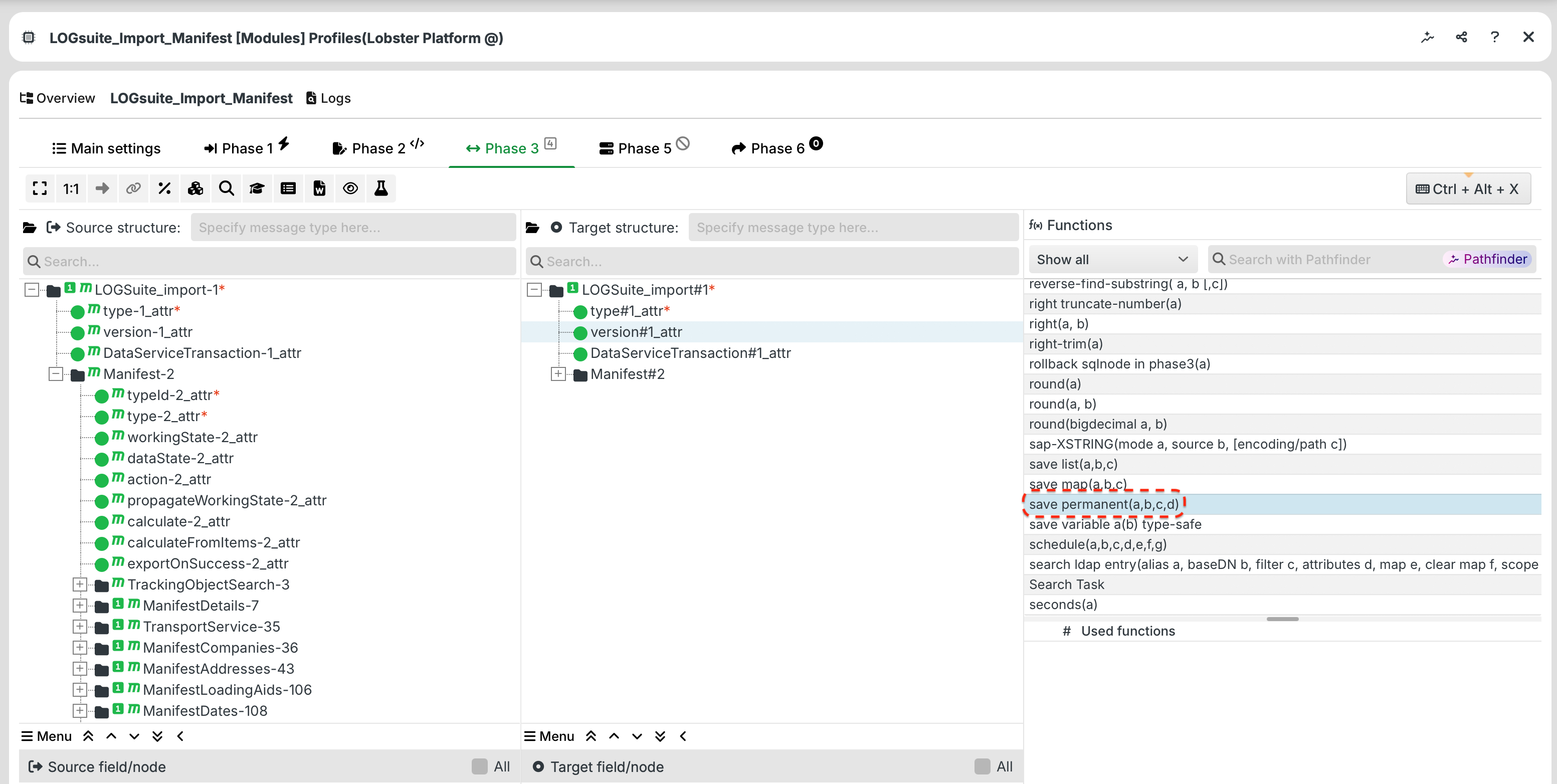This screenshot has height=784, width=1557.
Task: Switch to the Phase 2 tab
Action: pos(378,148)
